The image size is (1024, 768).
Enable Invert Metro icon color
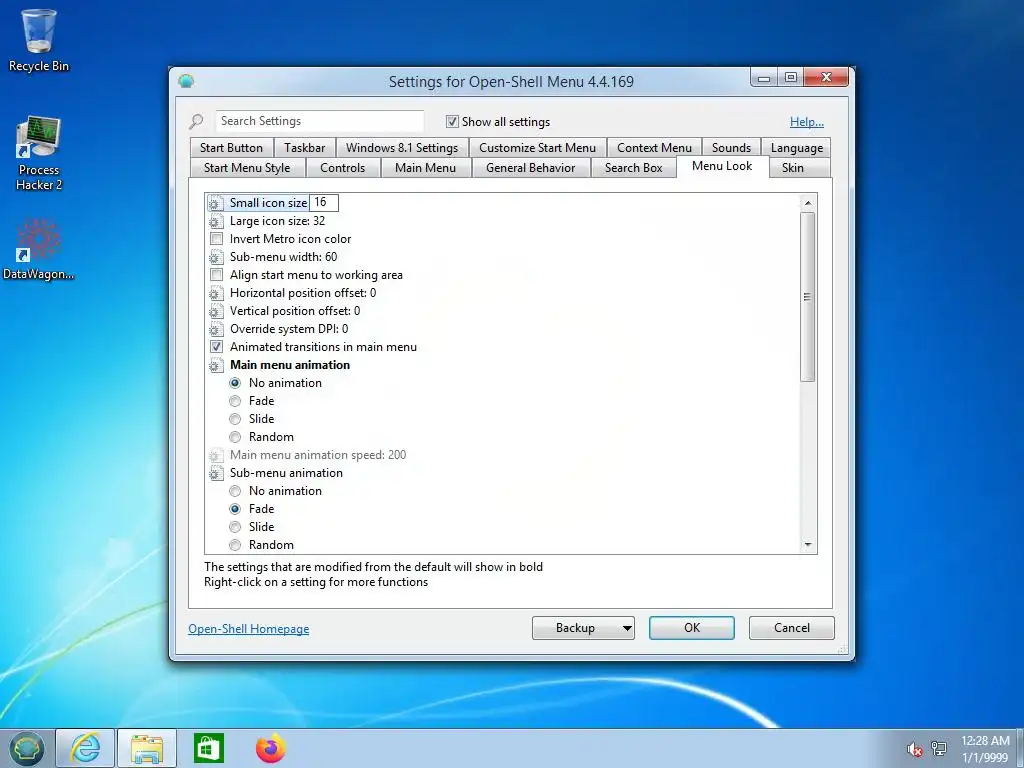pos(216,239)
